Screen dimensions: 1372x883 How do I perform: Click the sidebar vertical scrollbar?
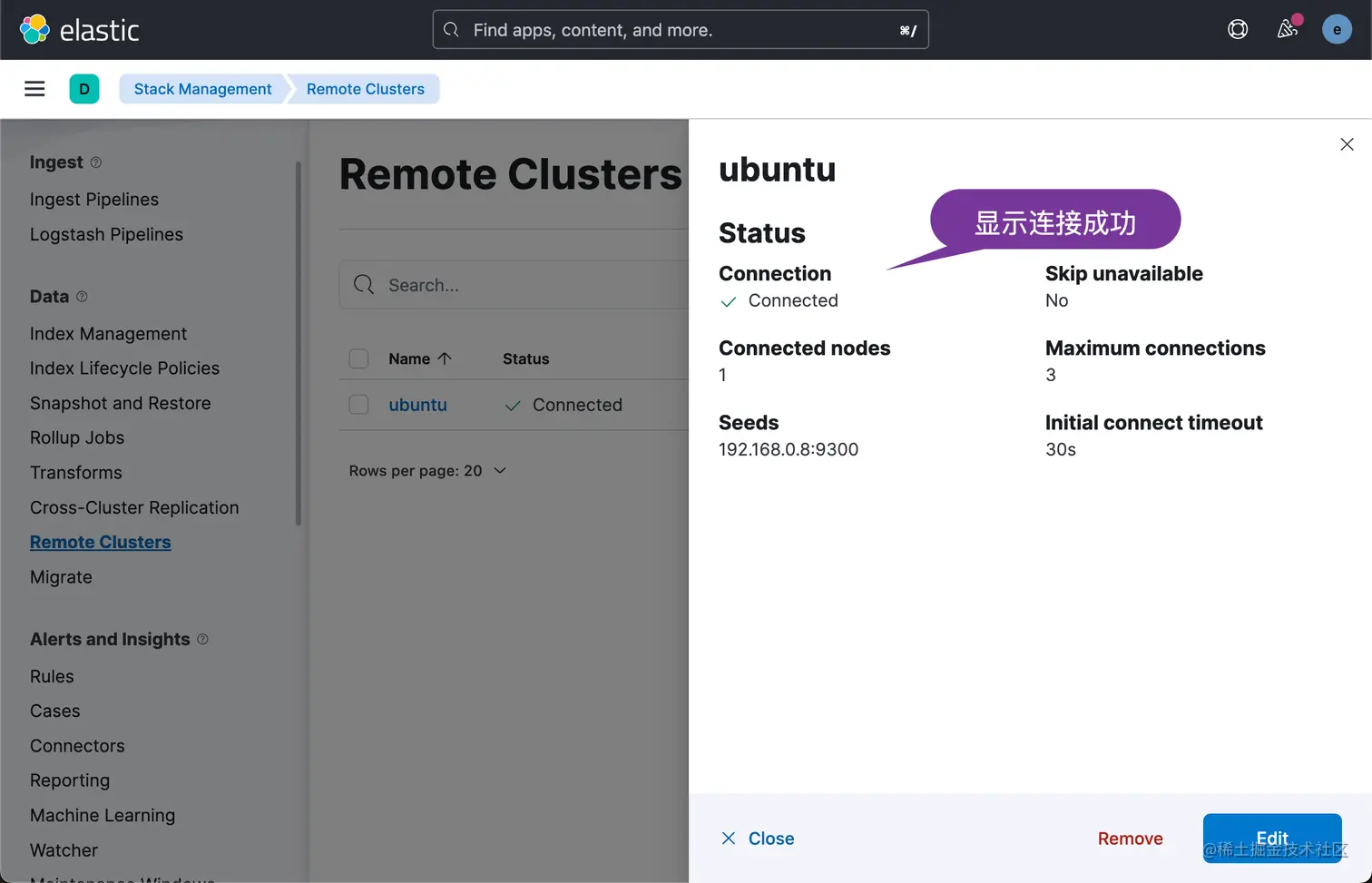pos(299,343)
